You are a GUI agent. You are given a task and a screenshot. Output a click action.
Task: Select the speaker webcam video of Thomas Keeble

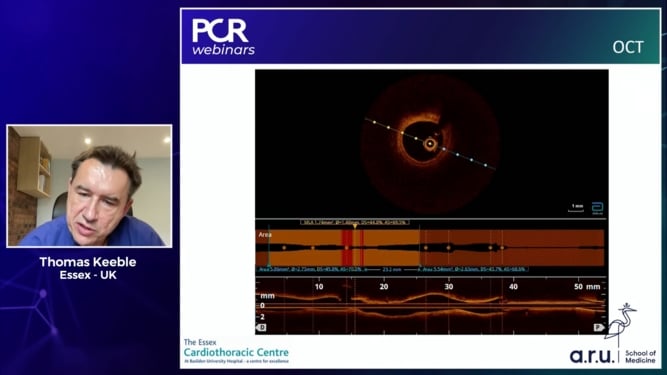[x=89, y=186]
